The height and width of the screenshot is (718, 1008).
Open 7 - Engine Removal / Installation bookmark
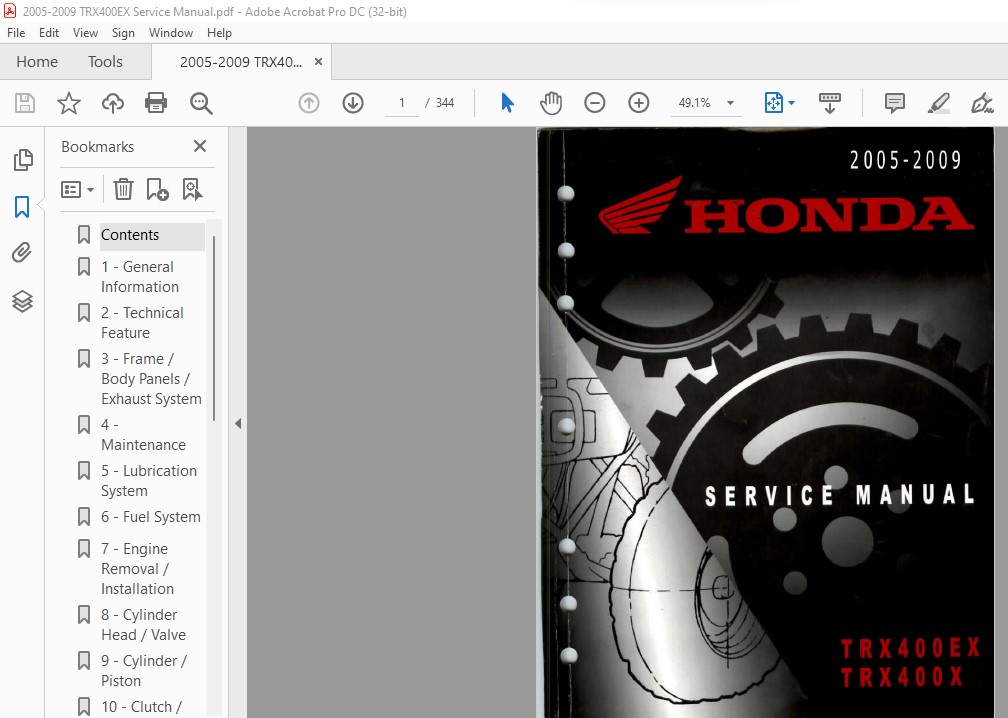pos(138,569)
